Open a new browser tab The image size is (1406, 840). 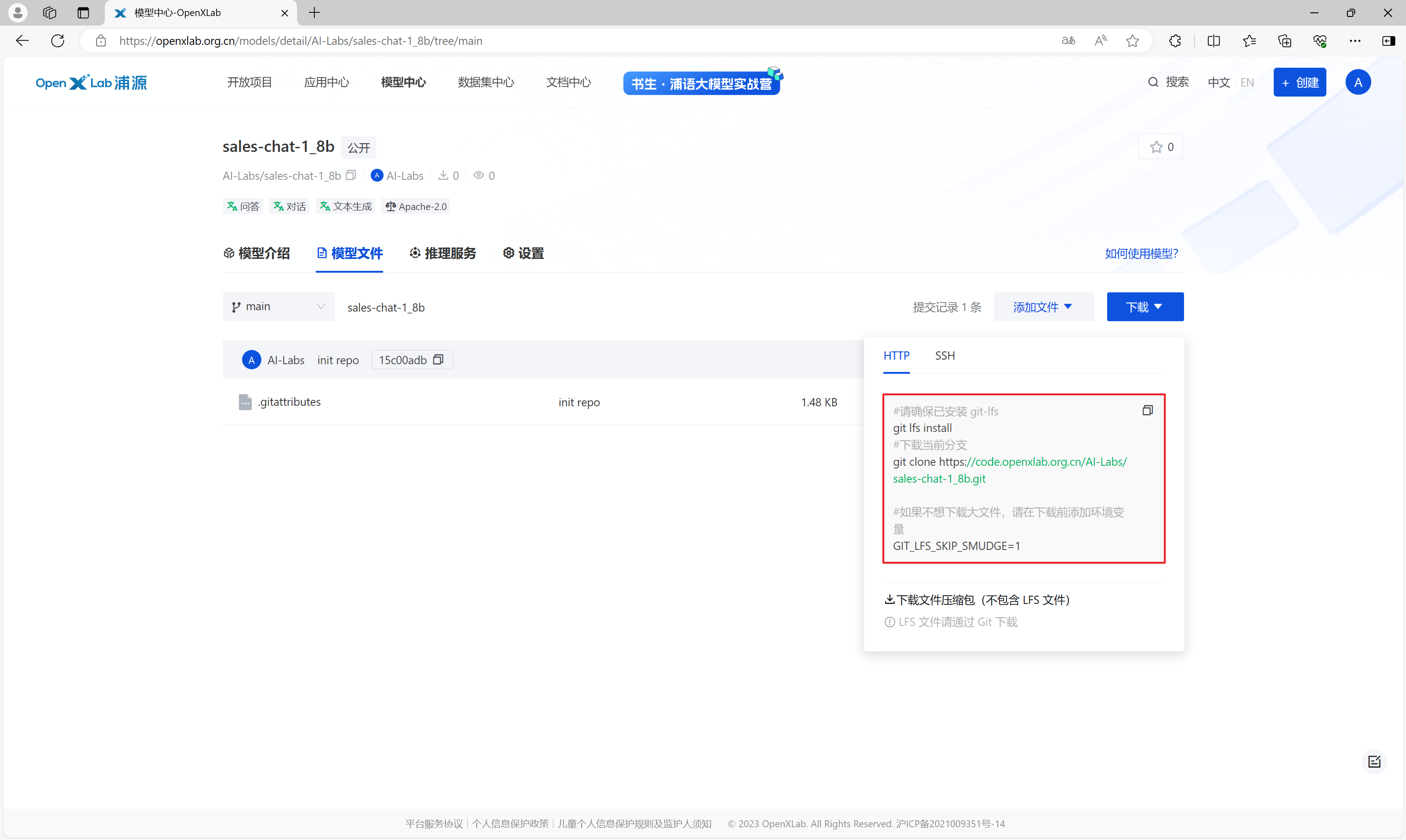coord(314,12)
